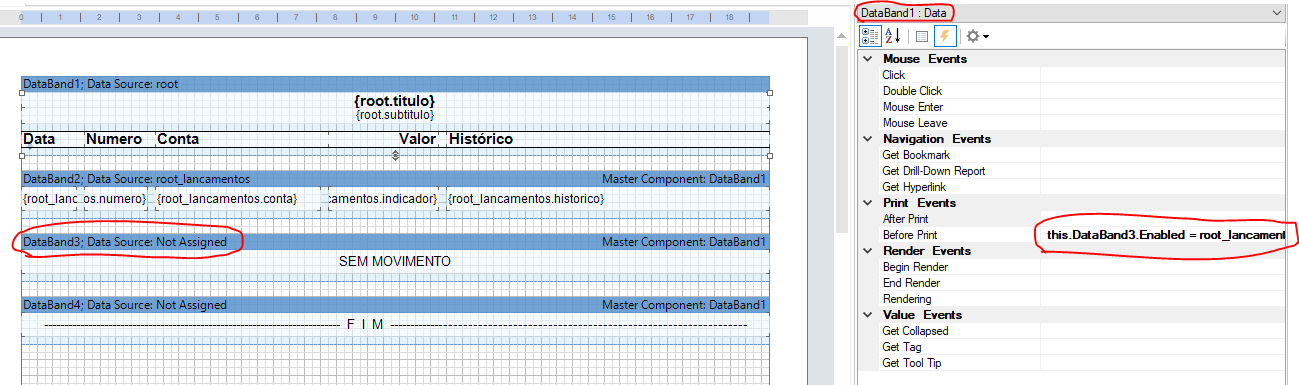Select the DataBand3 Not Assigned header
The height and width of the screenshot is (385, 1299).
pyautogui.click(x=396, y=242)
